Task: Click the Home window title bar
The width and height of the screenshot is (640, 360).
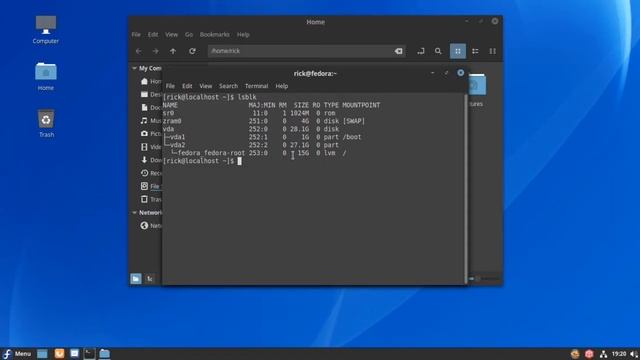Action: coord(316,22)
